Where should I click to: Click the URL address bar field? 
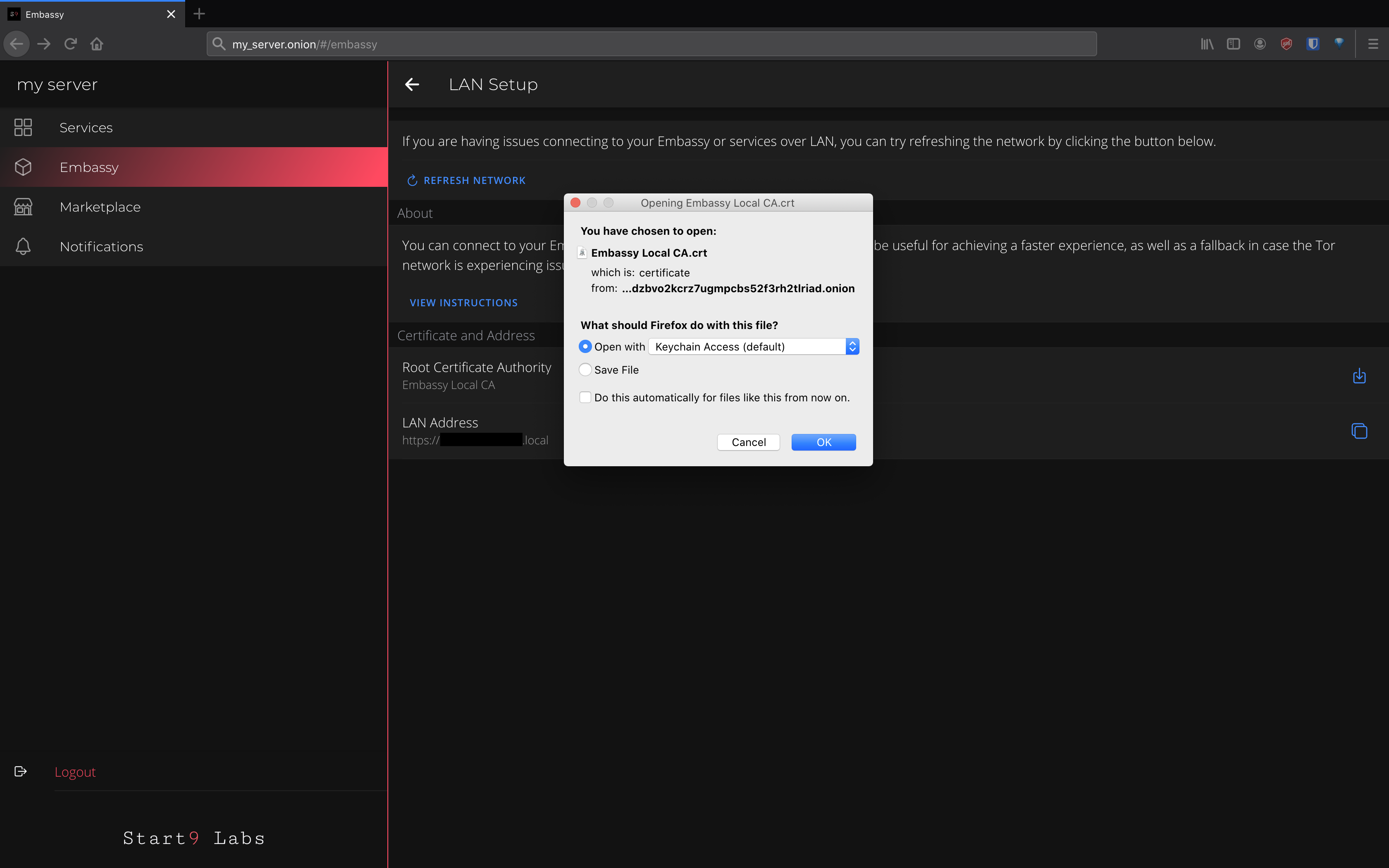tap(652, 44)
